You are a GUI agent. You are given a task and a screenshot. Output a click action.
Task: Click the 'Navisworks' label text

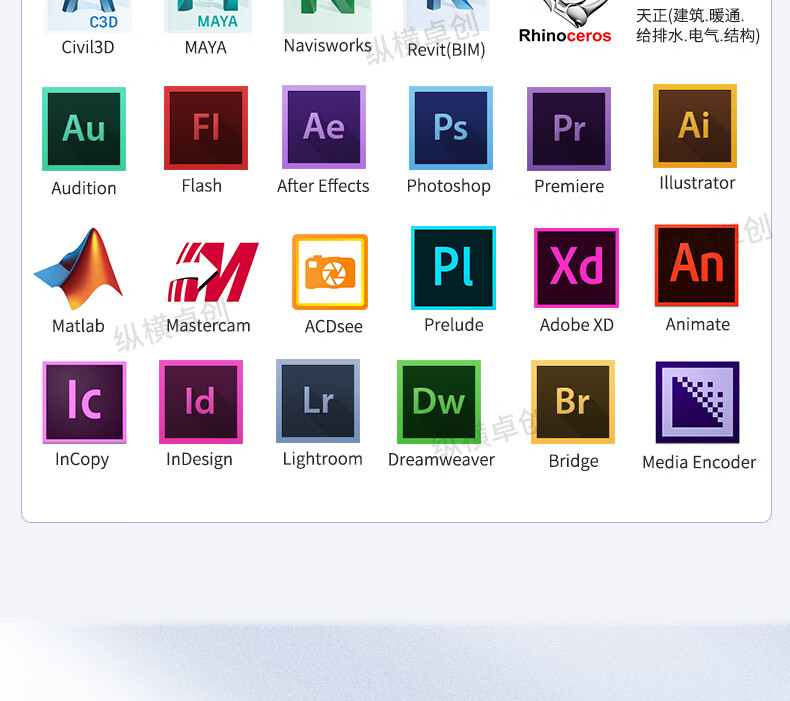click(327, 46)
